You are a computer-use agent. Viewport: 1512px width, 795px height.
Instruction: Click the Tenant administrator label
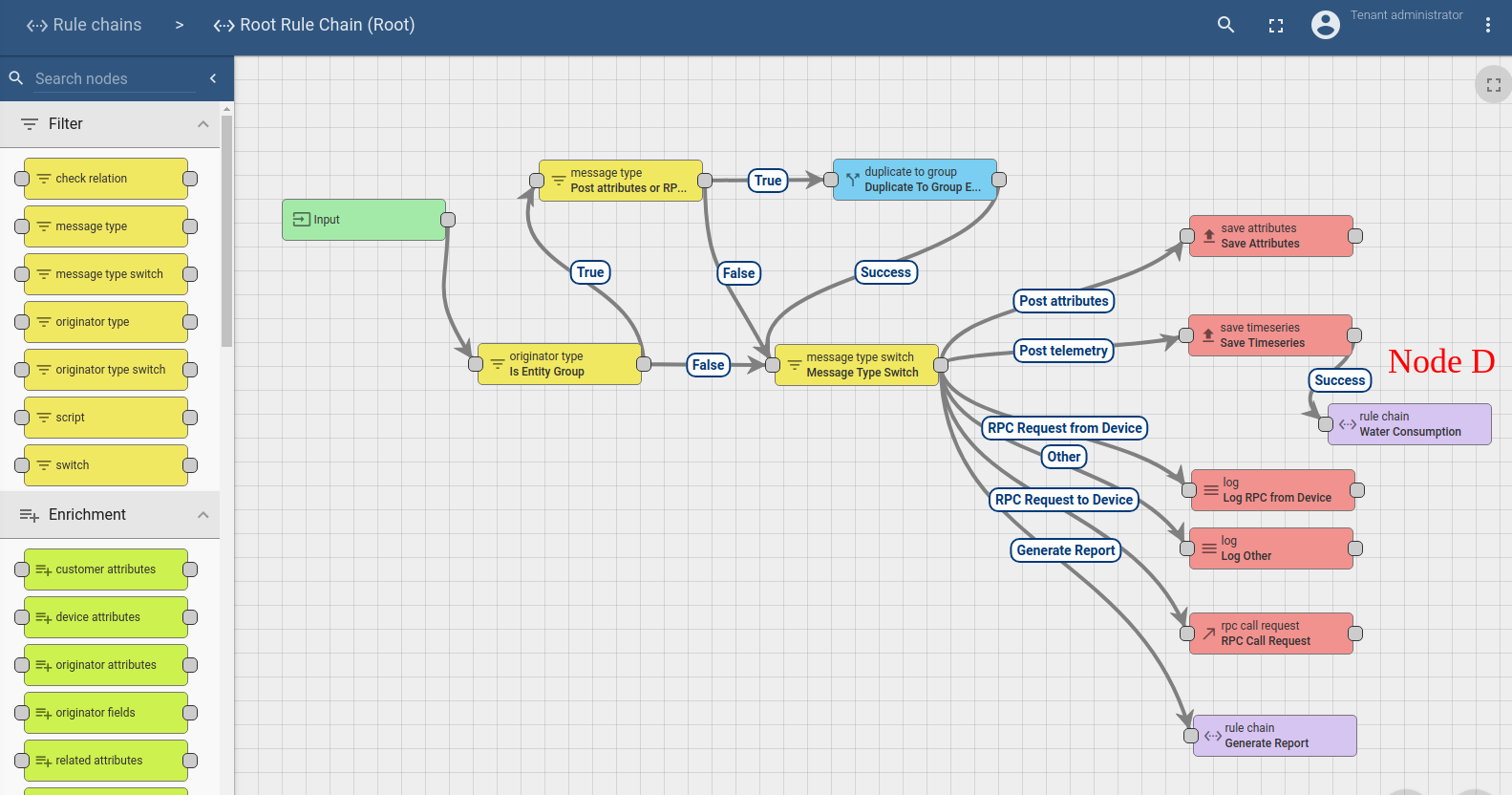point(1406,15)
